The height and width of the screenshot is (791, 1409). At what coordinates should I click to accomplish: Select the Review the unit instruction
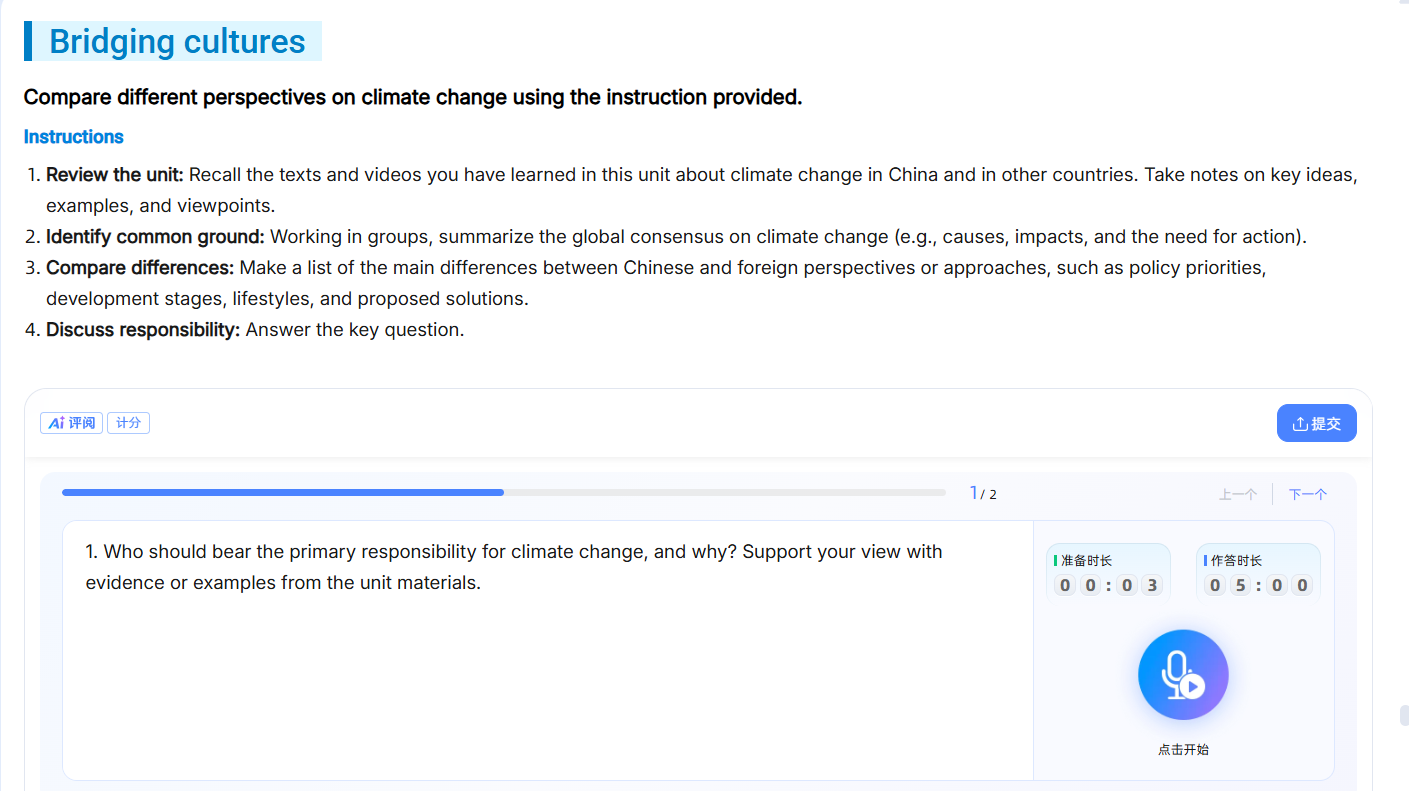coord(701,190)
